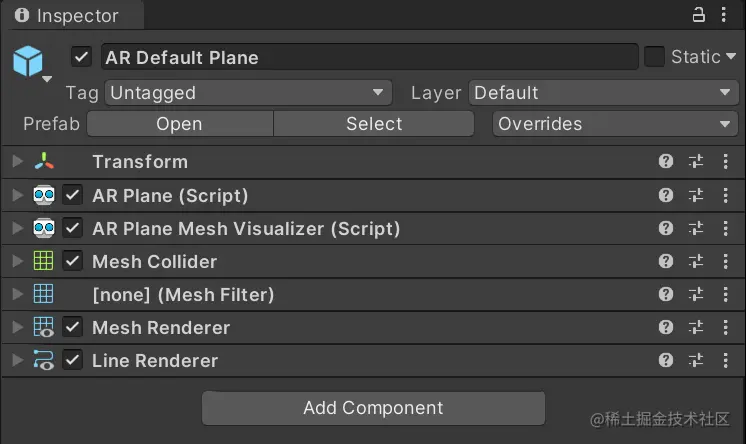Open the prefab Overrides dropdown
746x444 pixels.
[615, 124]
